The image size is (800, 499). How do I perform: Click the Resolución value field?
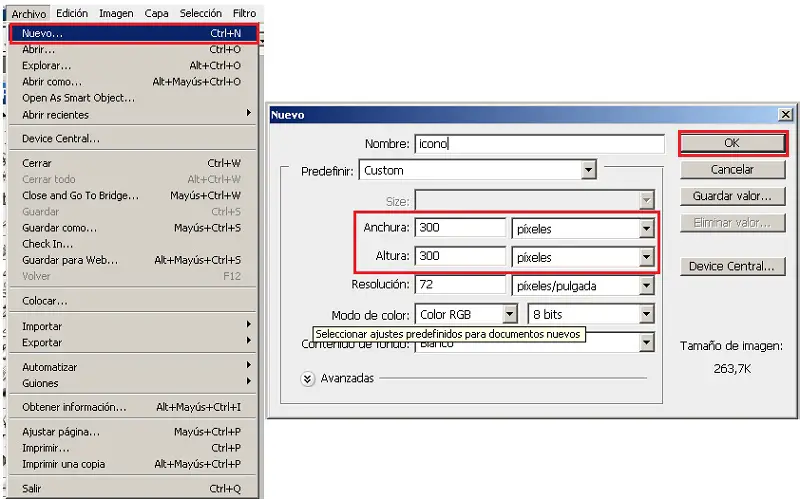460,285
